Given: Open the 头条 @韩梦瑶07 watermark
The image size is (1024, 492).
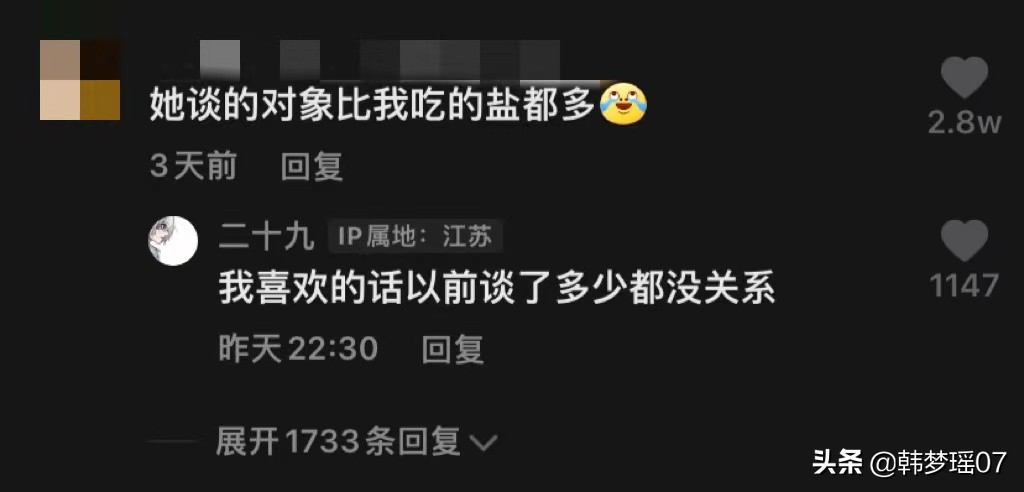Looking at the screenshot, I should tap(910, 463).
